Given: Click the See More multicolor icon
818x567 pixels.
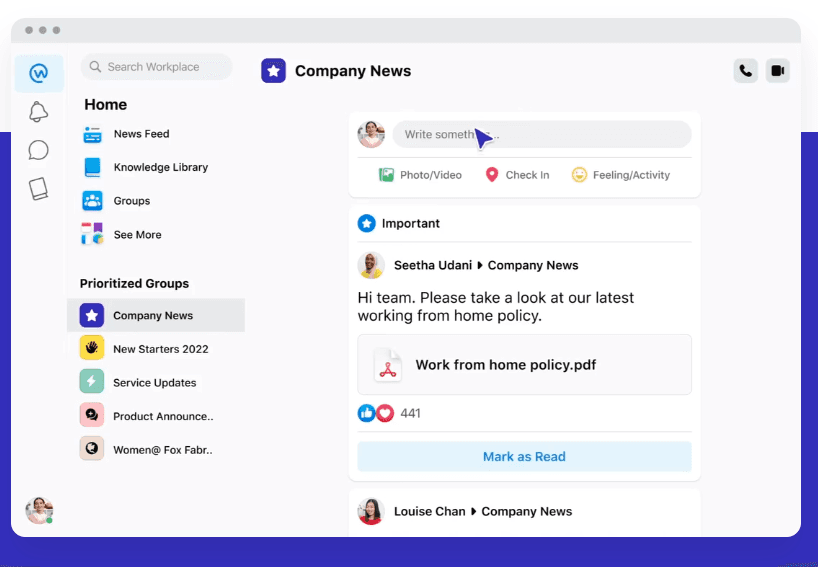Looking at the screenshot, I should click(x=92, y=234).
